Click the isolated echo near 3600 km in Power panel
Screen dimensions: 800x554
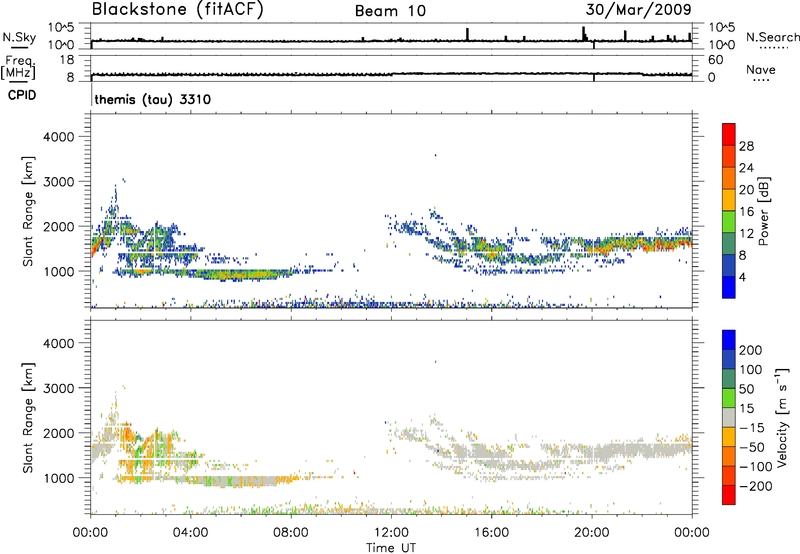coord(435,155)
